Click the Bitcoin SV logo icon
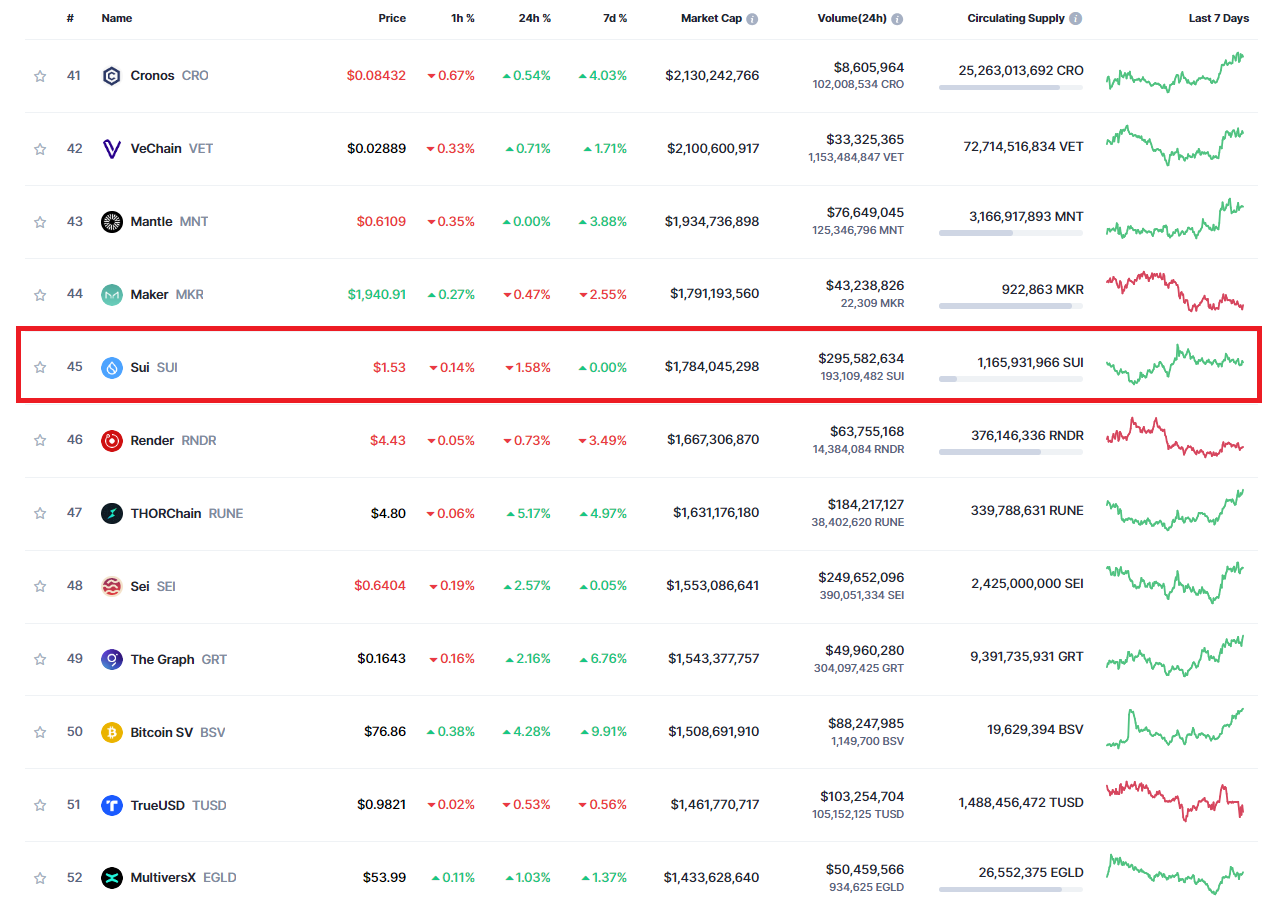Image resolution: width=1273 pixels, height=901 pixels. (x=112, y=733)
